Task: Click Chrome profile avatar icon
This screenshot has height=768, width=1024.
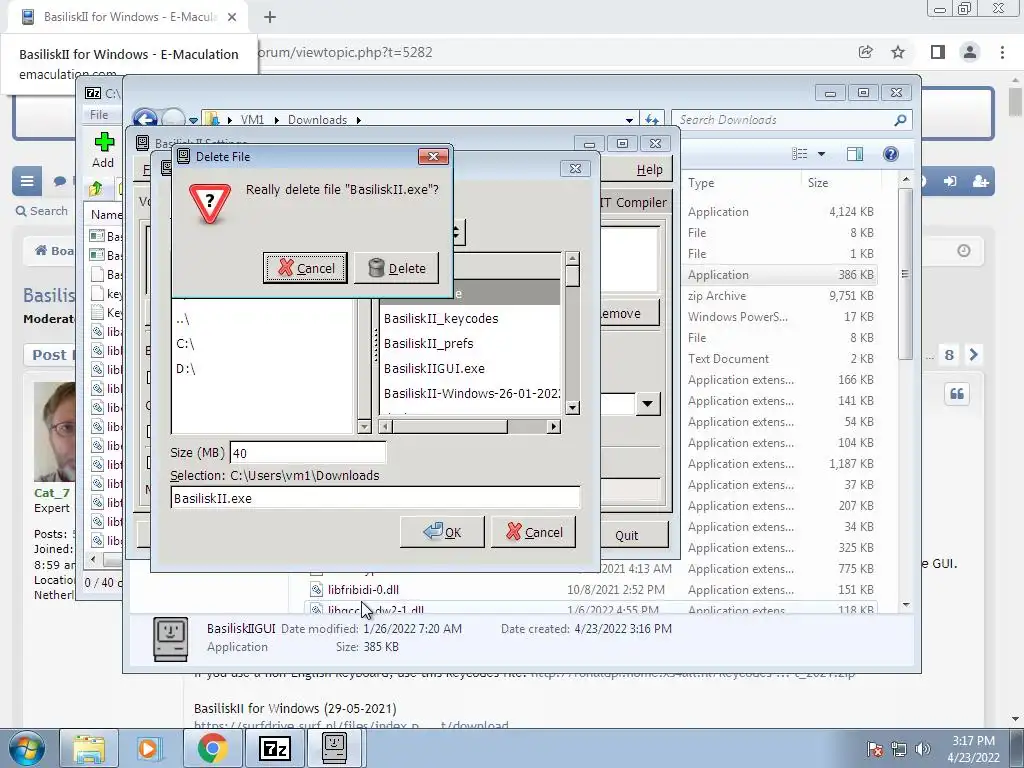Action: pos(970,52)
